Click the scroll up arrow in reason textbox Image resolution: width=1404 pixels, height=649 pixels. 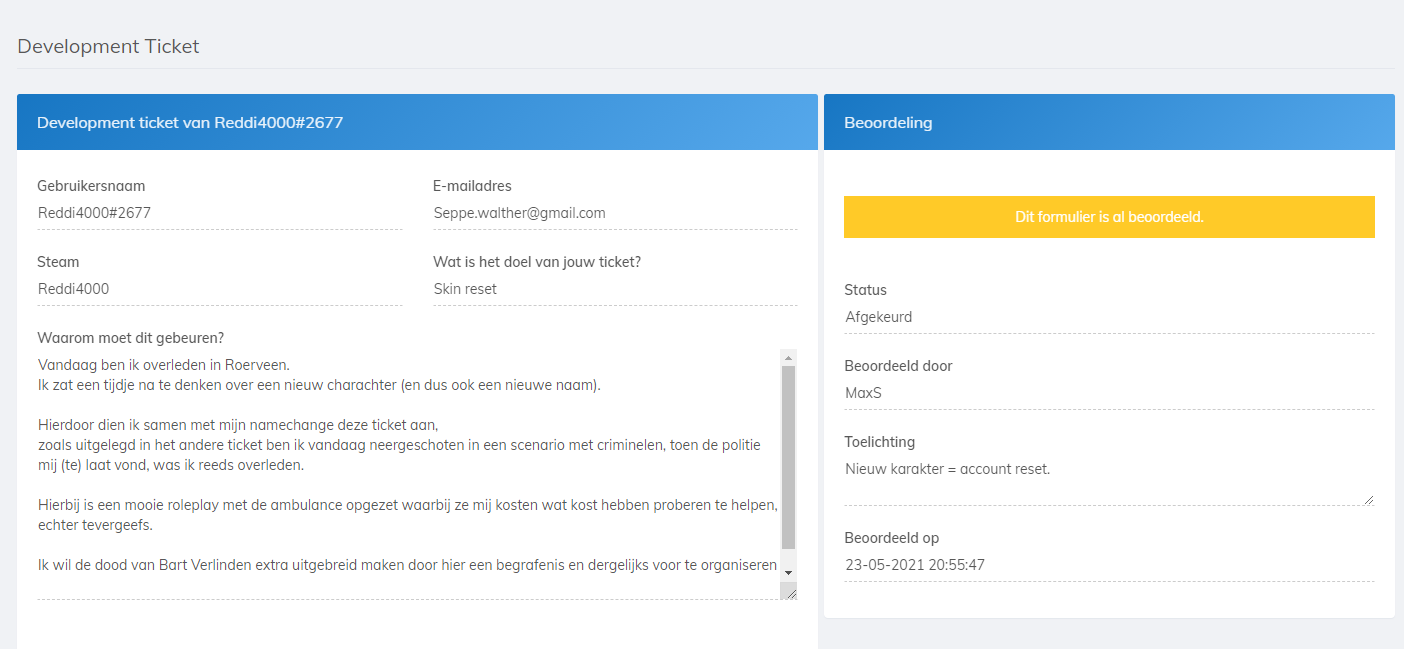[x=788, y=357]
